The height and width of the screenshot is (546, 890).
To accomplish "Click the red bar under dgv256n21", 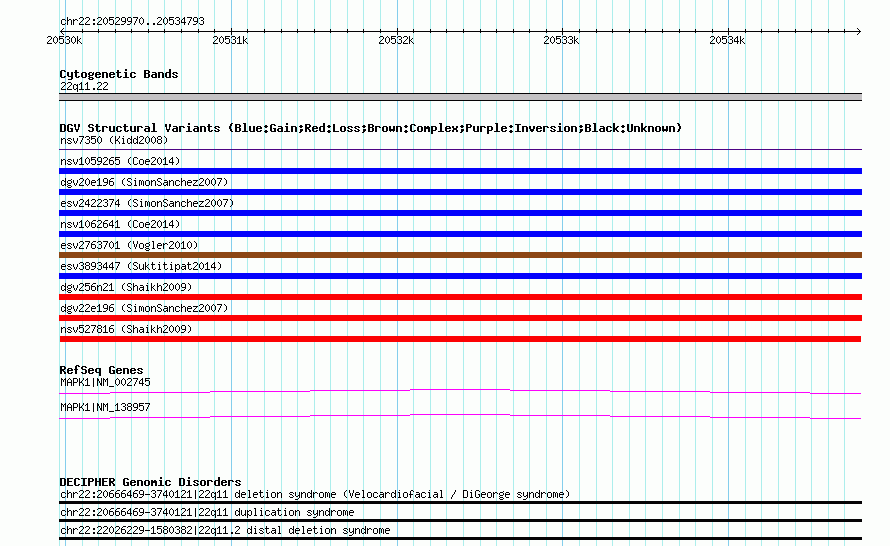I will (x=460, y=297).
